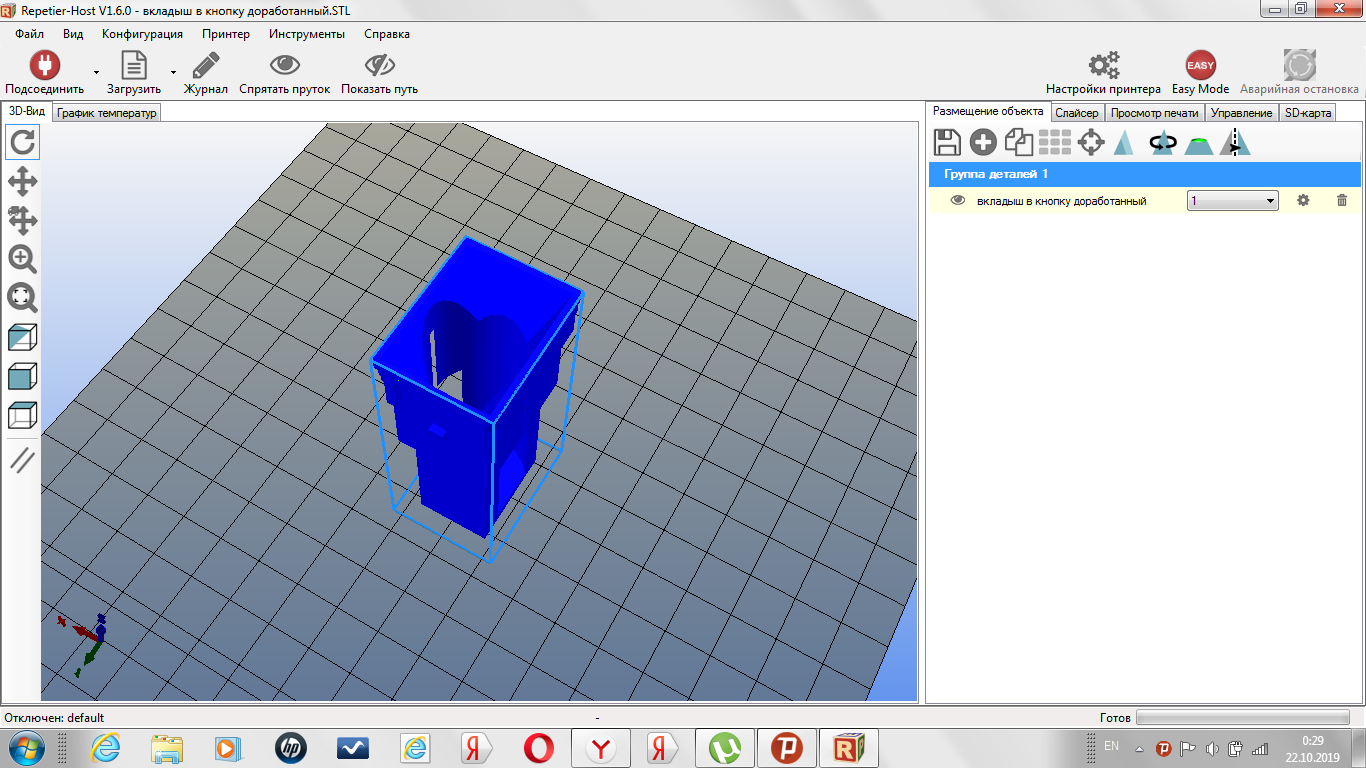Screen dimensions: 1366x768
Task: Open the Вид menu
Action: coord(73,34)
